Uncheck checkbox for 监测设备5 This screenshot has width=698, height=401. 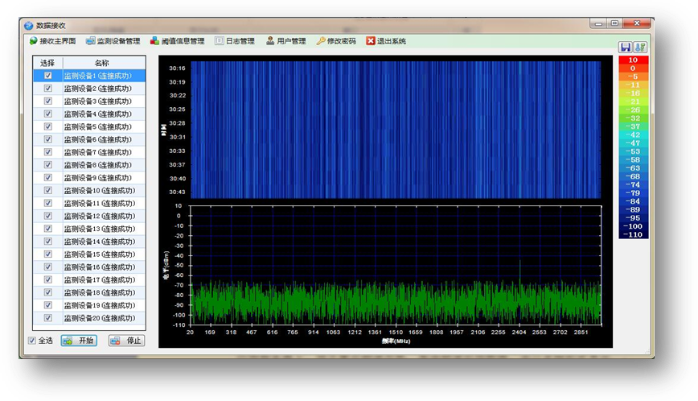[x=48, y=126]
